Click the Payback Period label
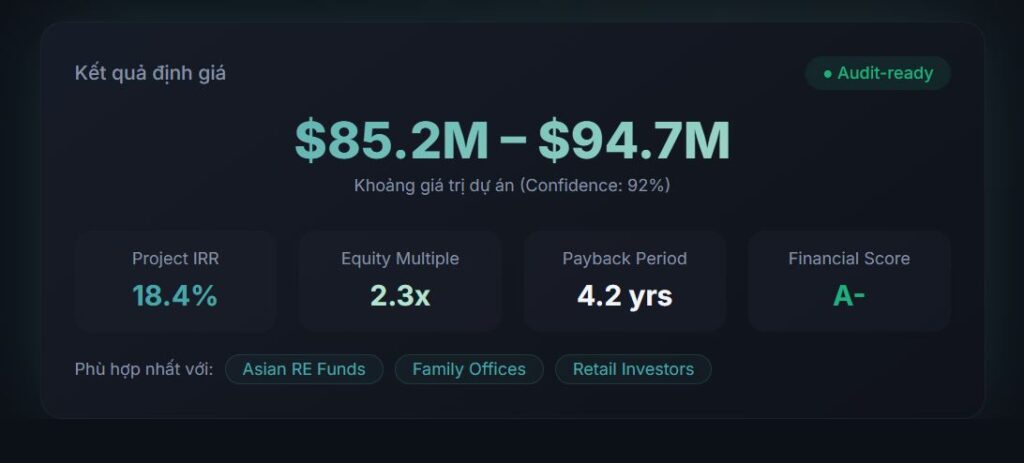Image resolution: width=1024 pixels, height=463 pixels. 625,258
